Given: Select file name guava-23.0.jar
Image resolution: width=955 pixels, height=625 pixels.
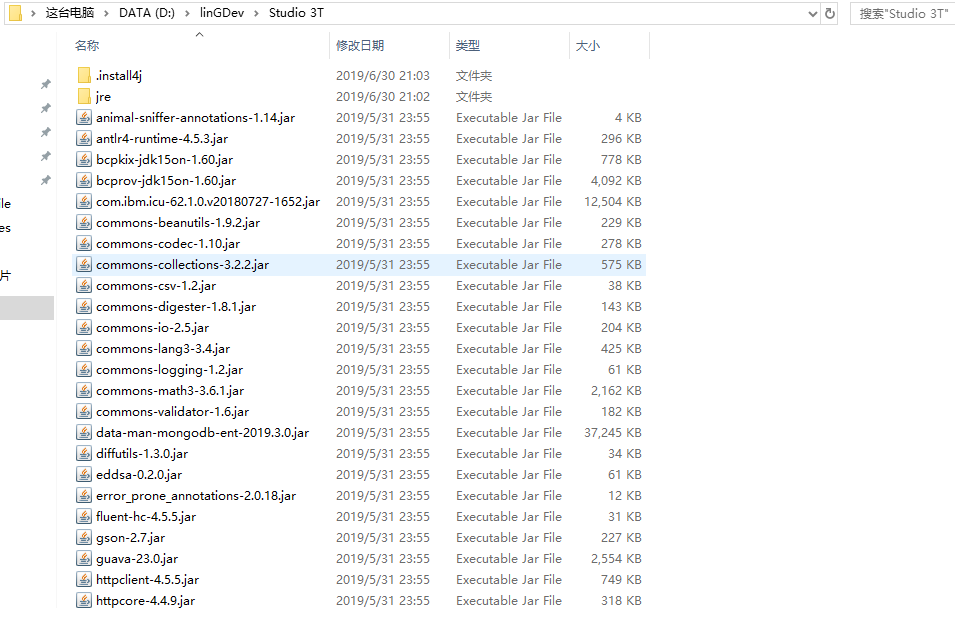Looking at the screenshot, I should pos(137,559).
